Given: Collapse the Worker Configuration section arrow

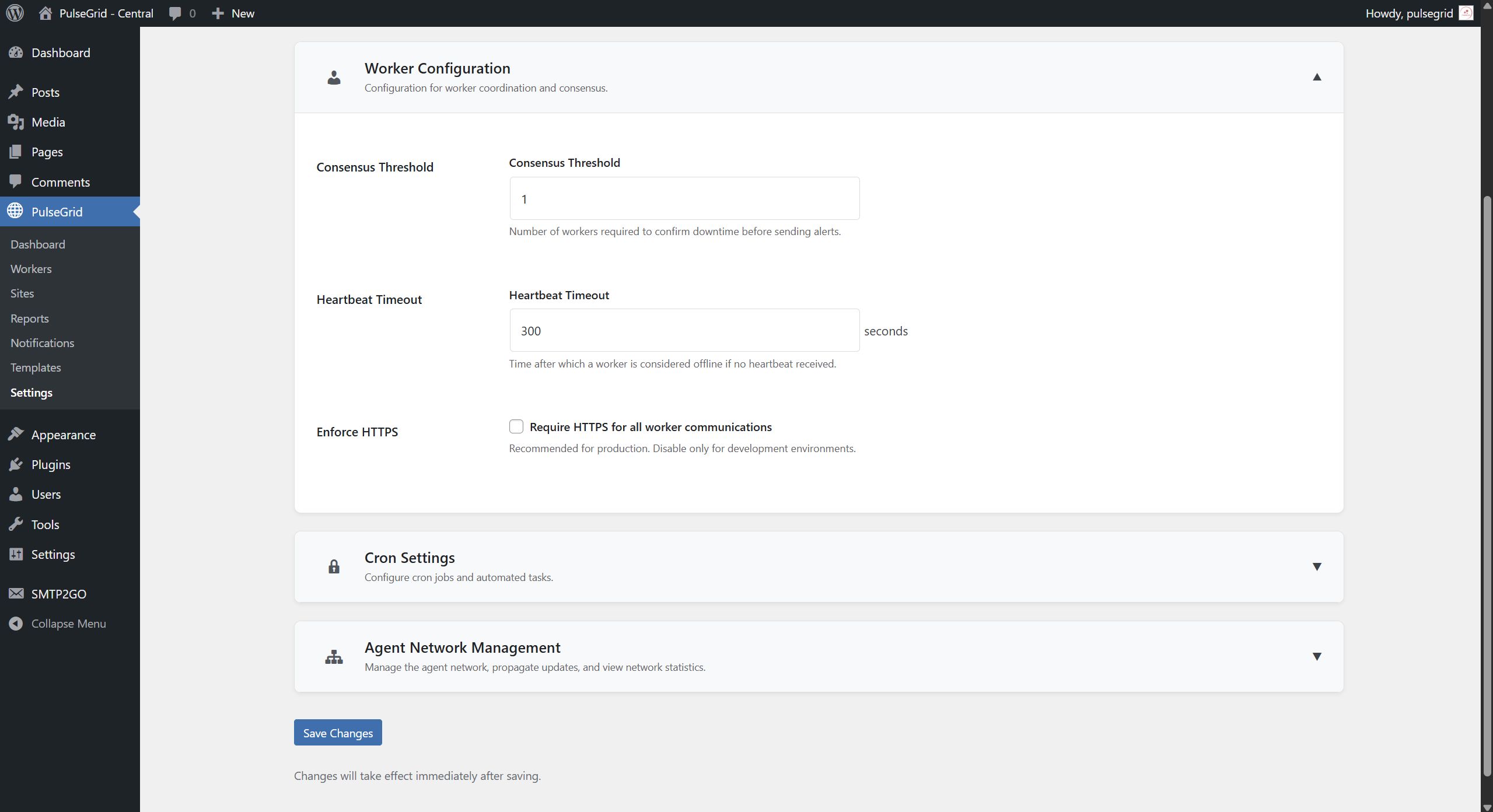Looking at the screenshot, I should [x=1316, y=77].
